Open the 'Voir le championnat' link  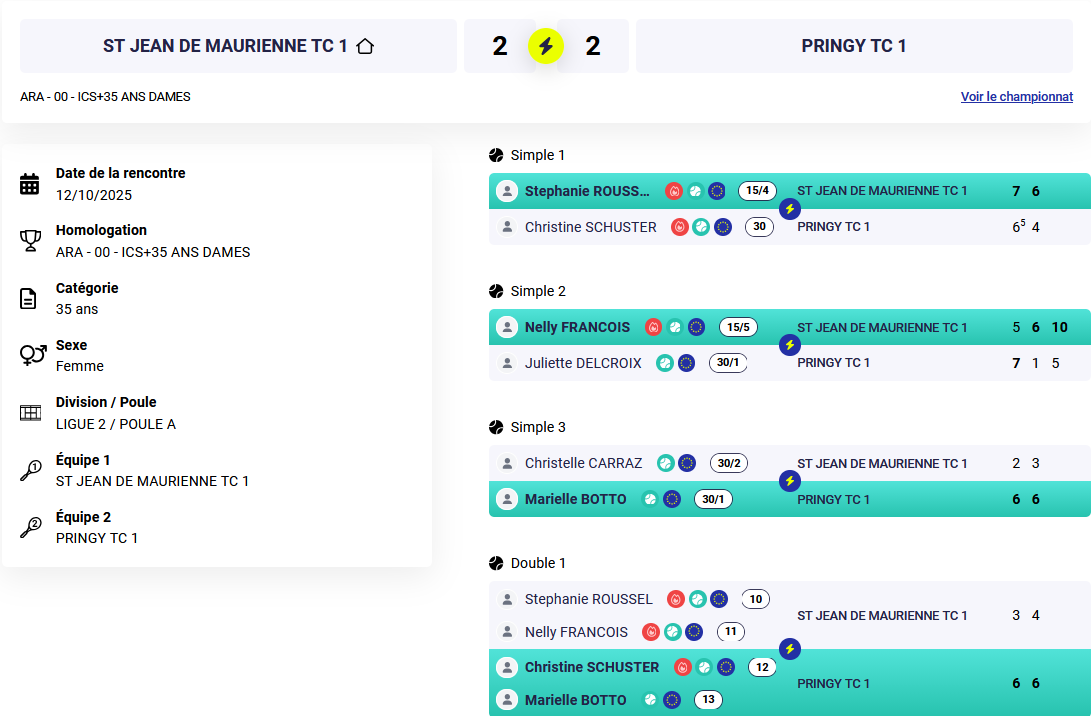1016,97
